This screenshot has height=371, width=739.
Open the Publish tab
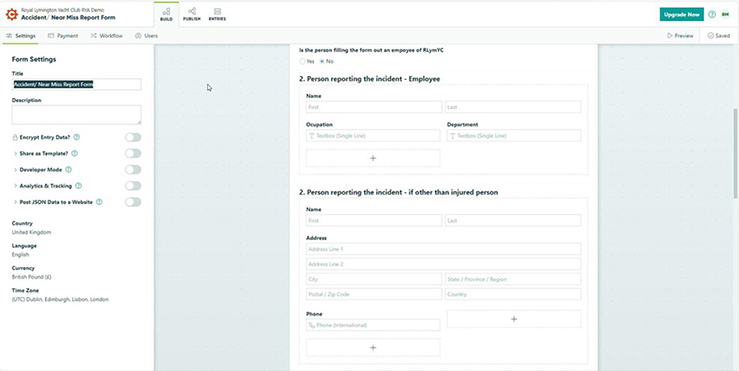pyautogui.click(x=192, y=14)
